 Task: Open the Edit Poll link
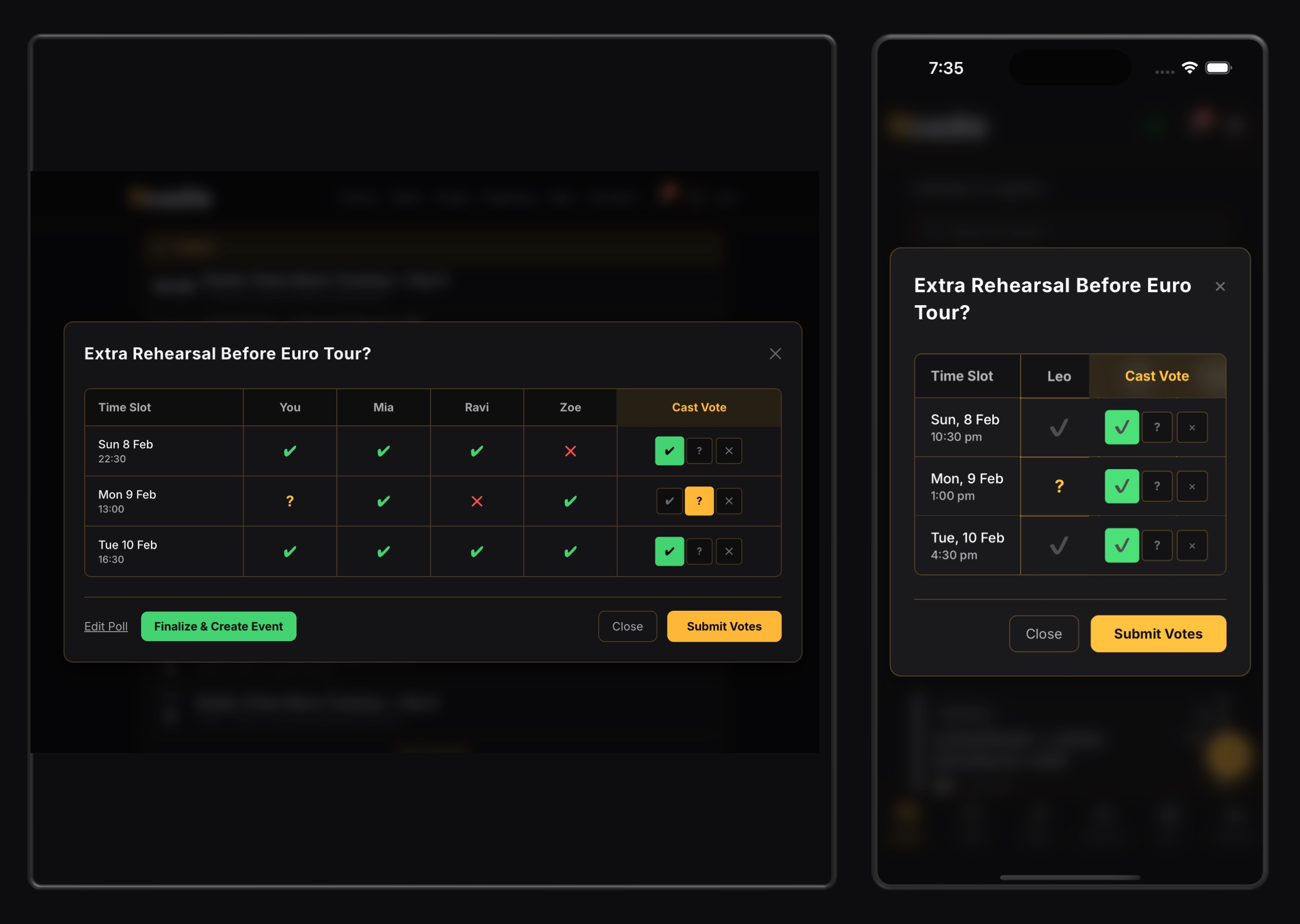(106, 626)
